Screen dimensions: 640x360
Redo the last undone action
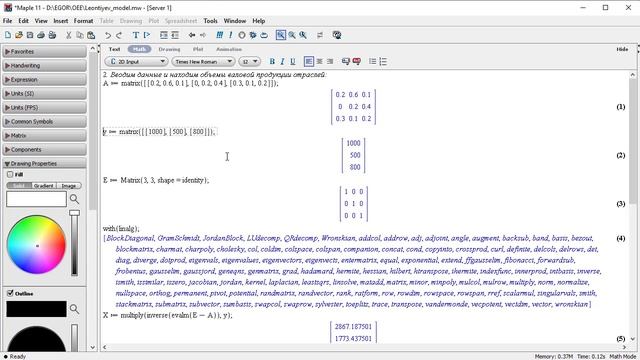[x=119, y=35]
